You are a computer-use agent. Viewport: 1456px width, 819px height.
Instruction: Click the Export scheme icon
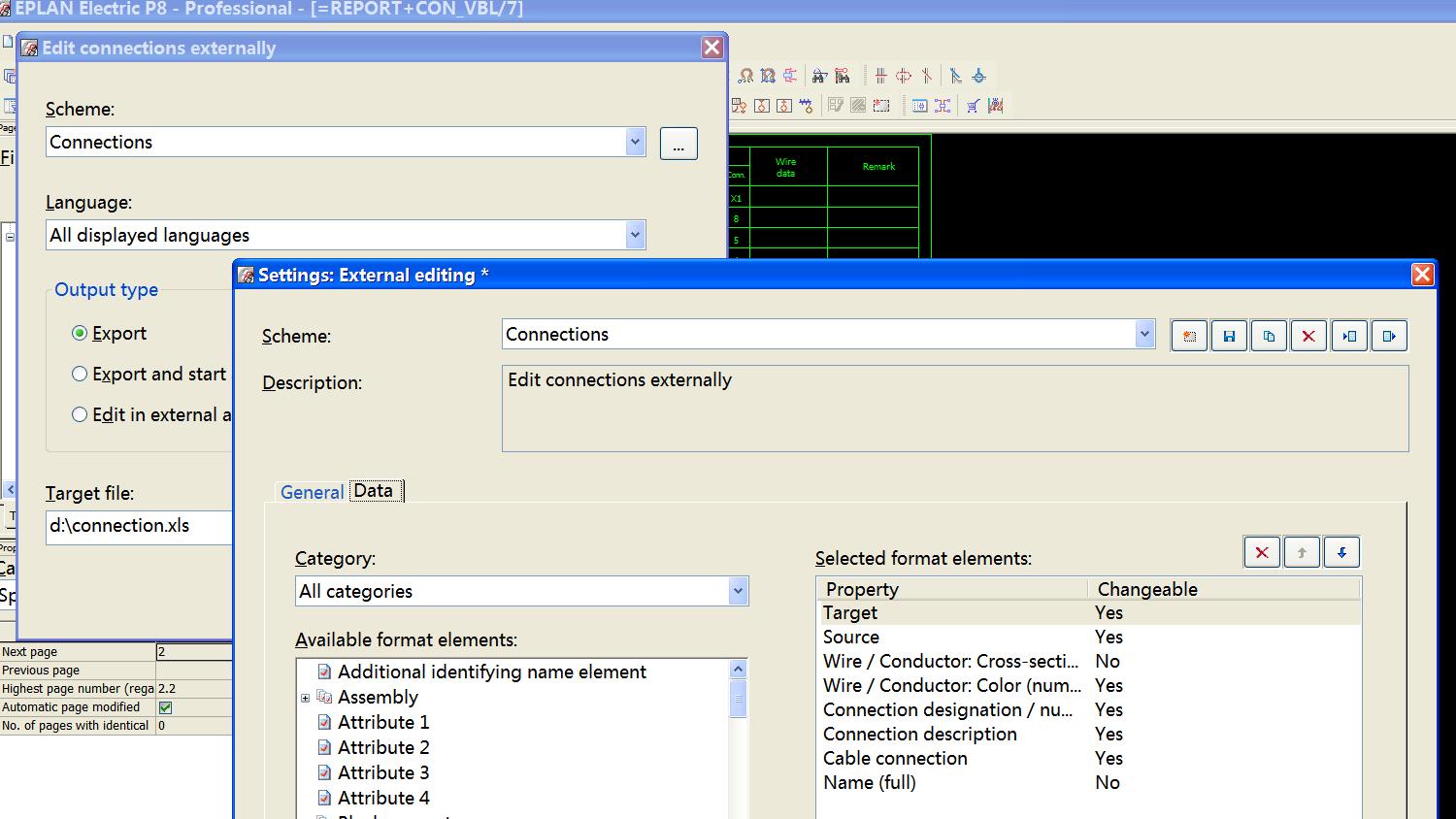pyautogui.click(x=1389, y=336)
